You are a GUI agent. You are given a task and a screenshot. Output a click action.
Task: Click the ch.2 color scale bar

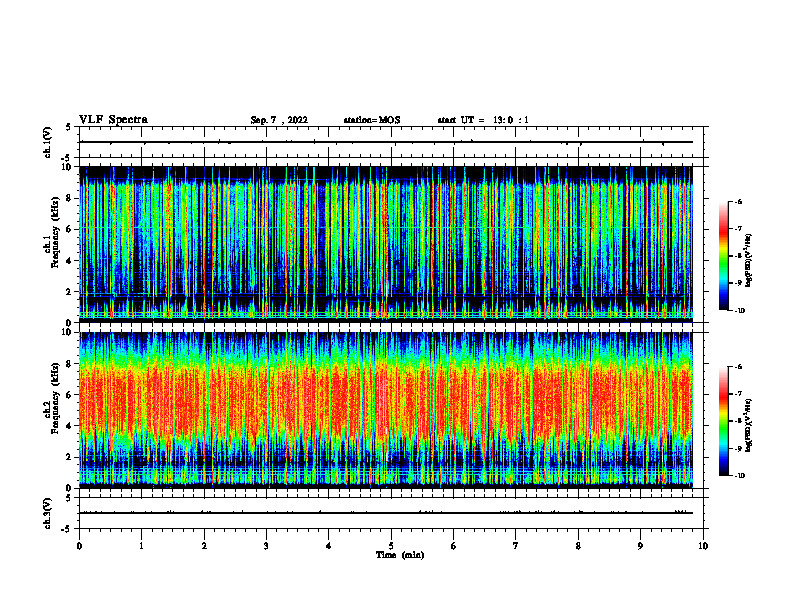click(x=723, y=421)
